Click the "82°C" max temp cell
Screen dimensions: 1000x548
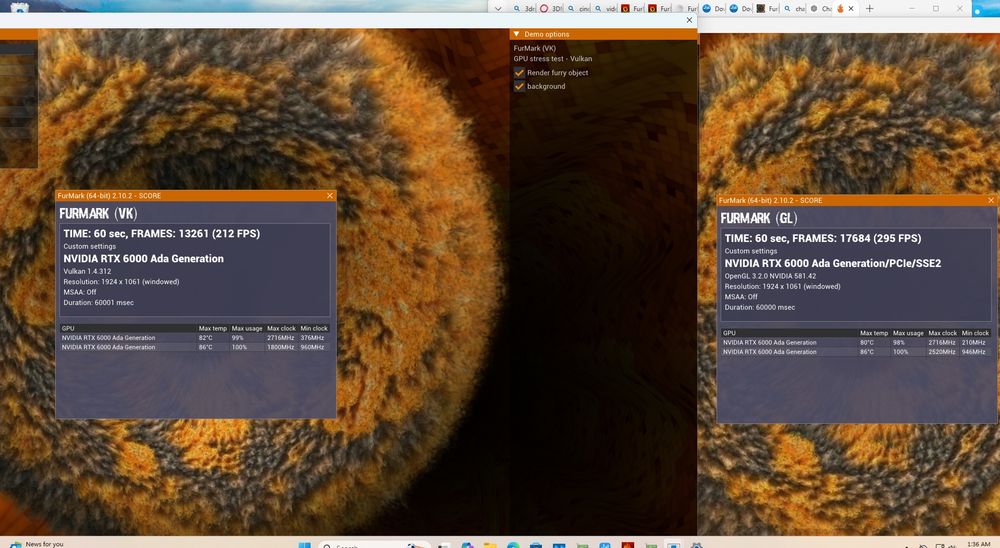205,337
